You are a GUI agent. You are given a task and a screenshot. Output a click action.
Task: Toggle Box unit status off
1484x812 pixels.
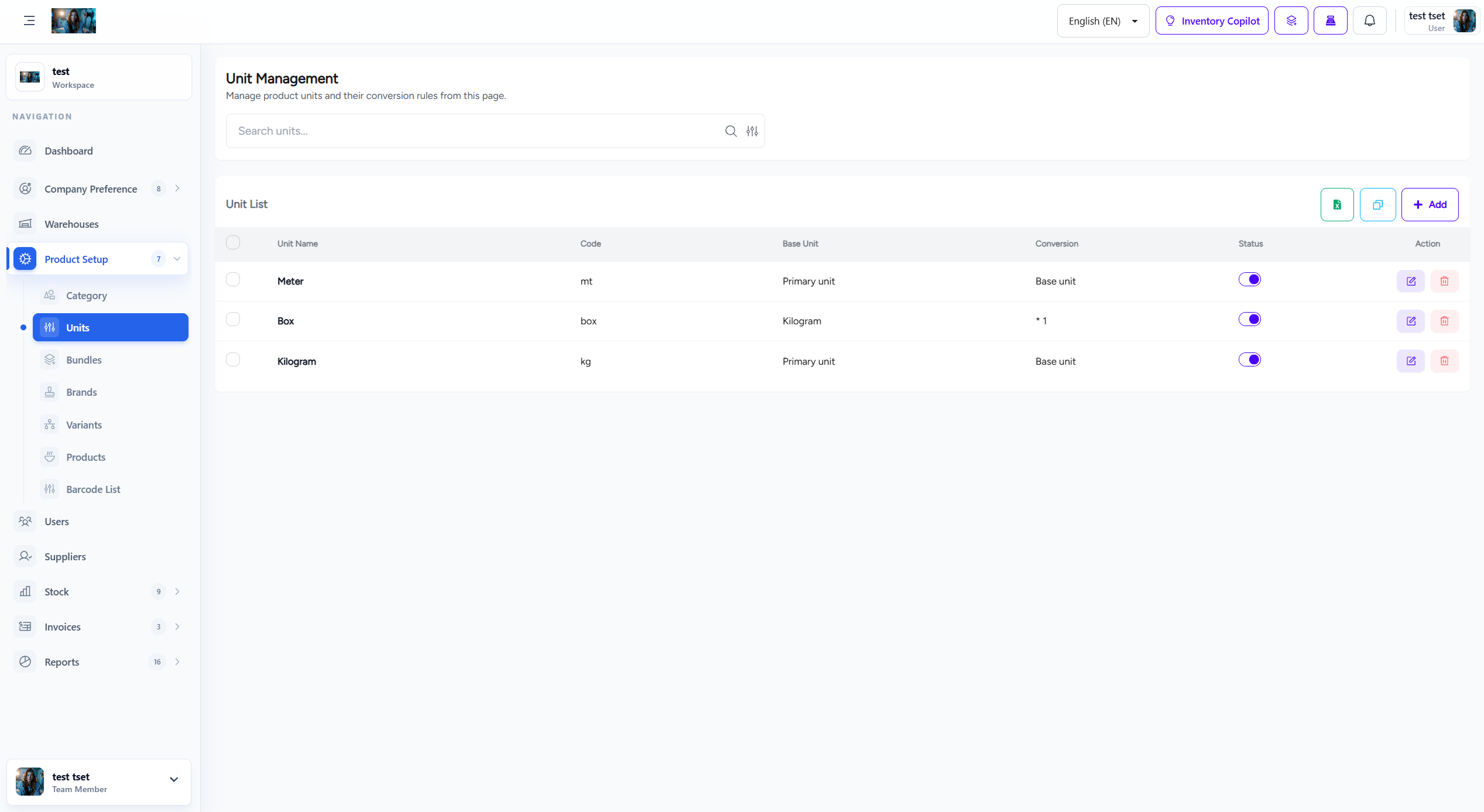tap(1250, 319)
